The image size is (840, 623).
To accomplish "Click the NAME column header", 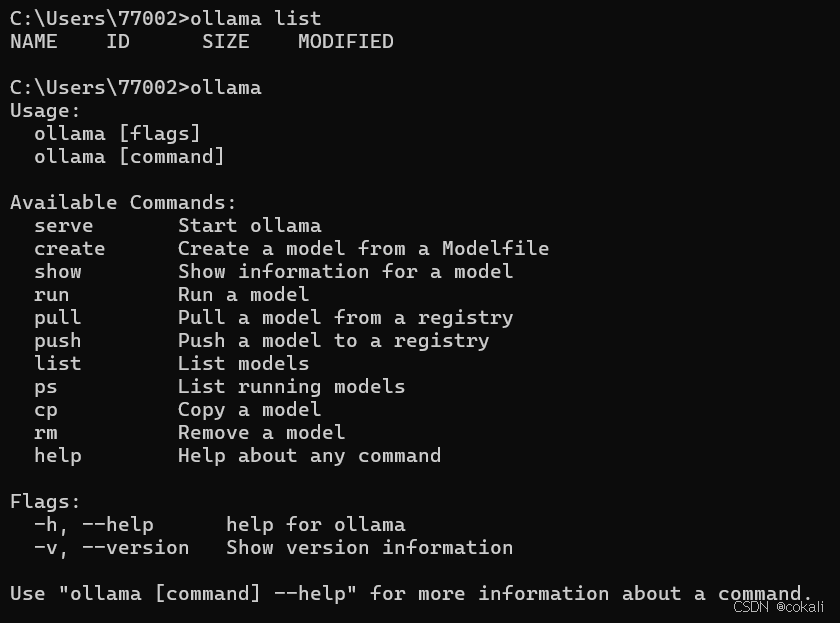I will (34, 42).
